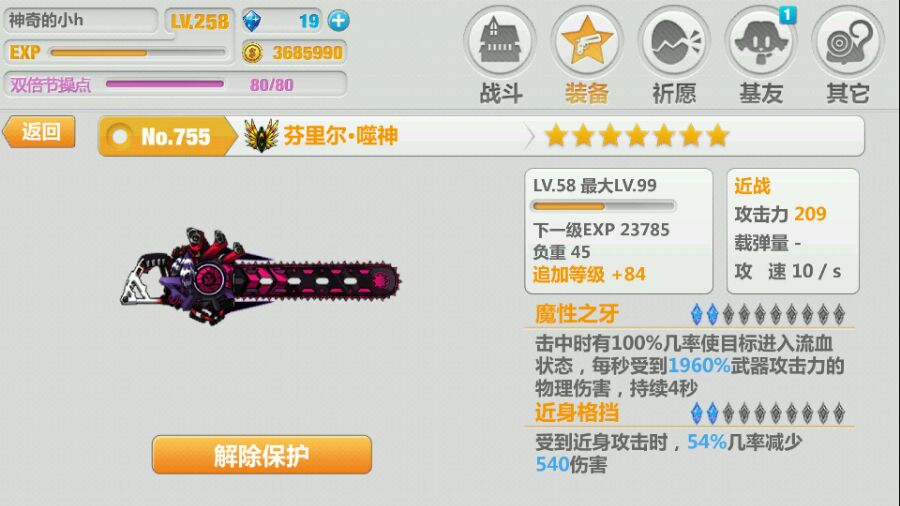This screenshot has width=900, height=506.
Task: Click the gold coin currency icon
Action: pos(252,53)
